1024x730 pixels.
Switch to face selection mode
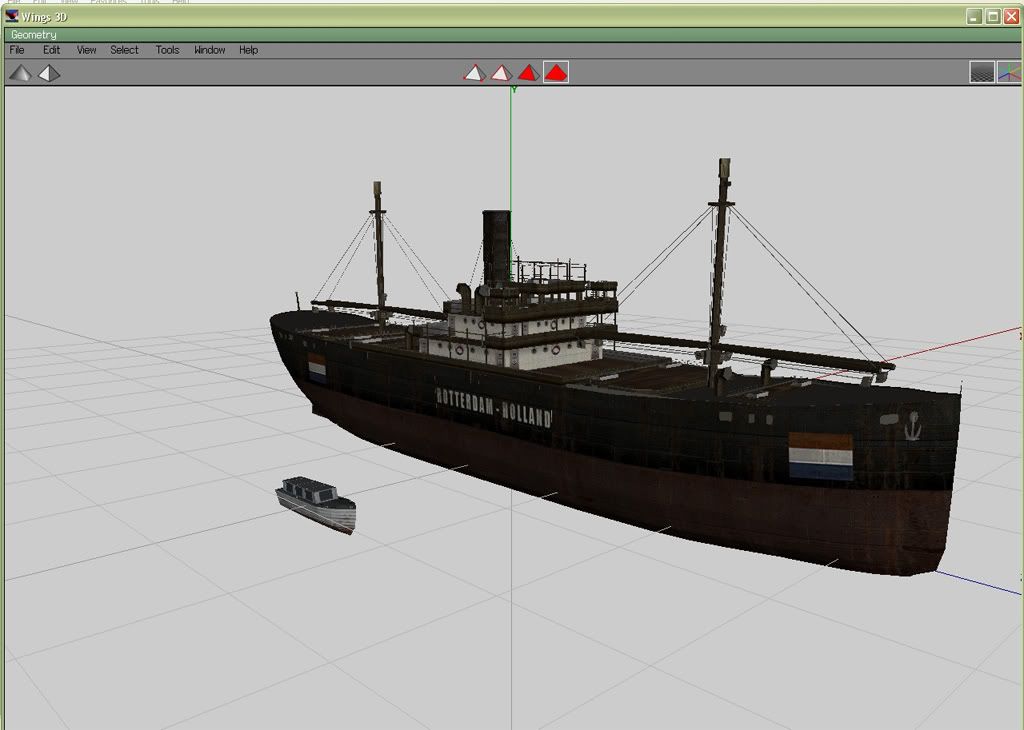coord(528,72)
